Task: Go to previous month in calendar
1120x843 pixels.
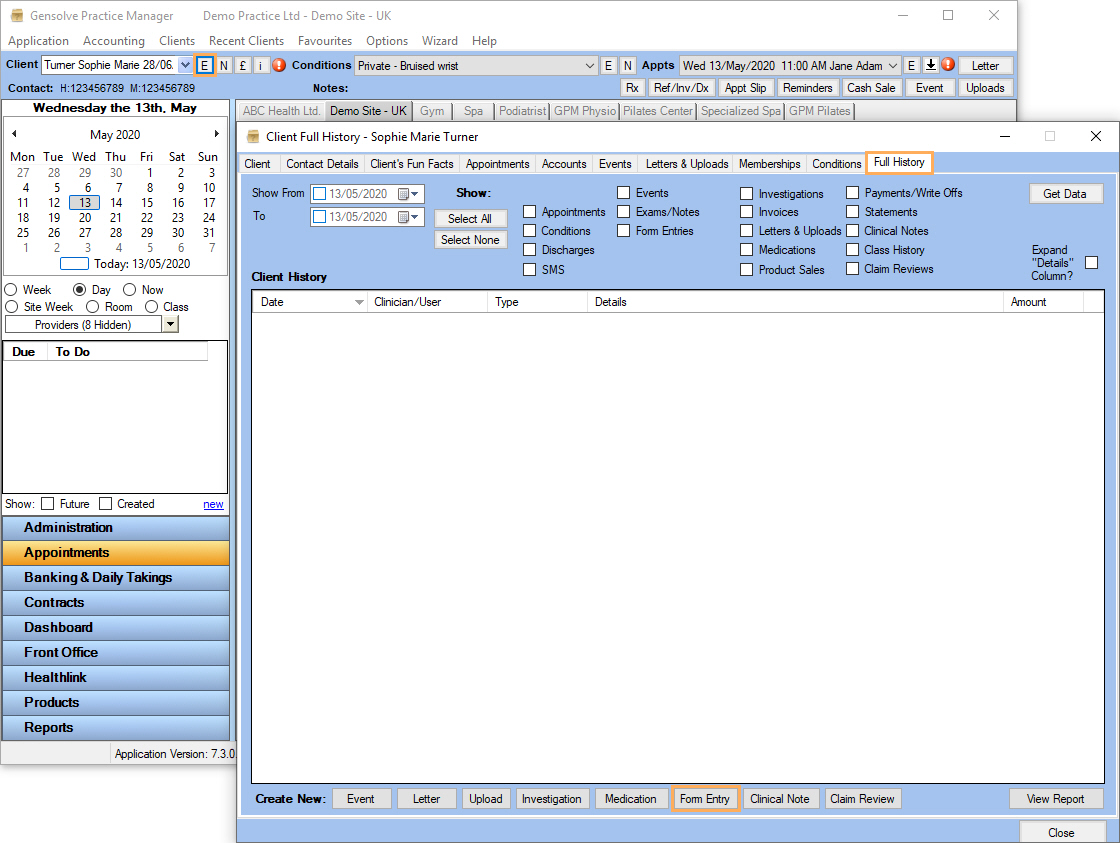Action: point(14,134)
